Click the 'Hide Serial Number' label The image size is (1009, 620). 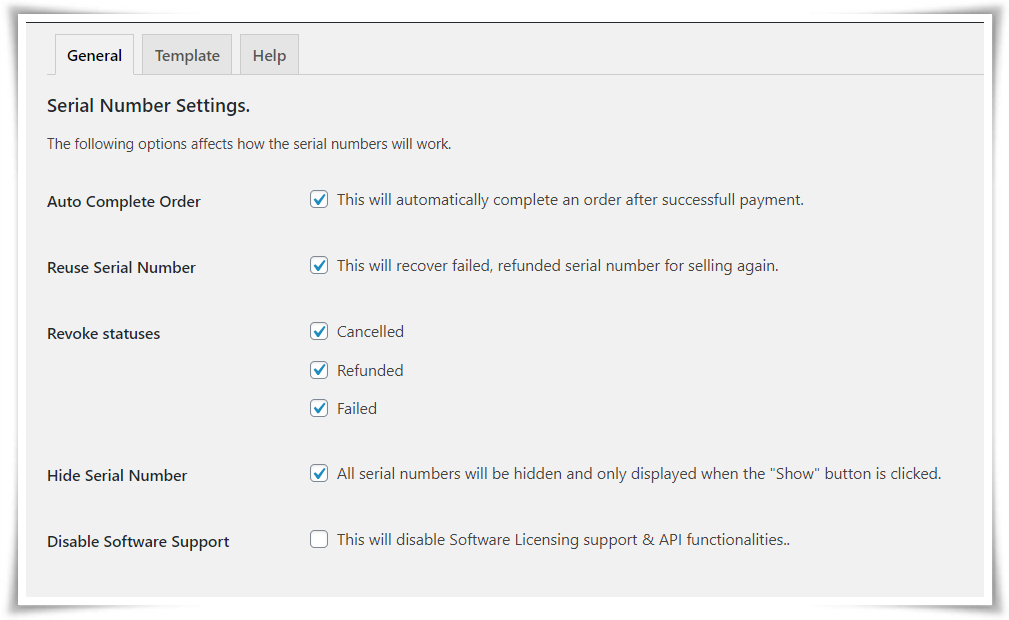117,475
